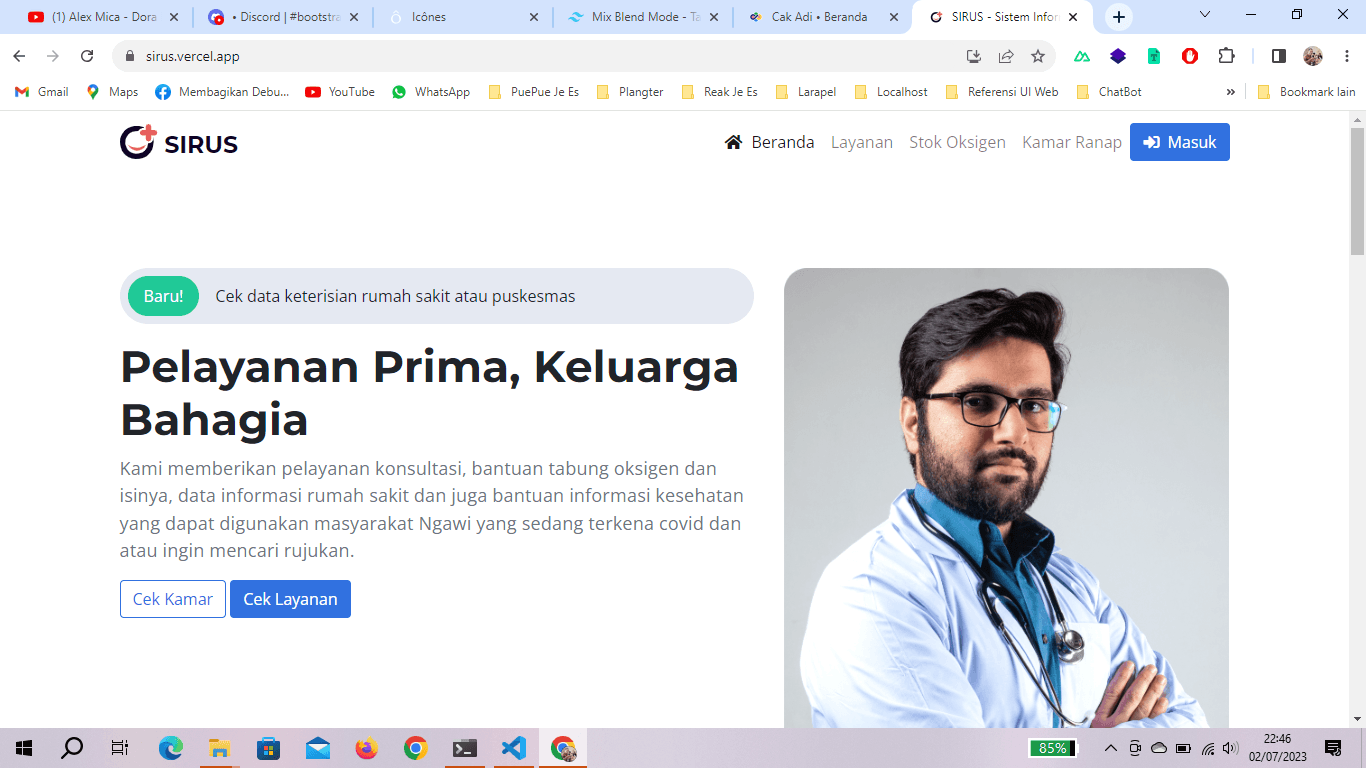
Task: Click the install app icon in address bar
Action: (x=974, y=56)
